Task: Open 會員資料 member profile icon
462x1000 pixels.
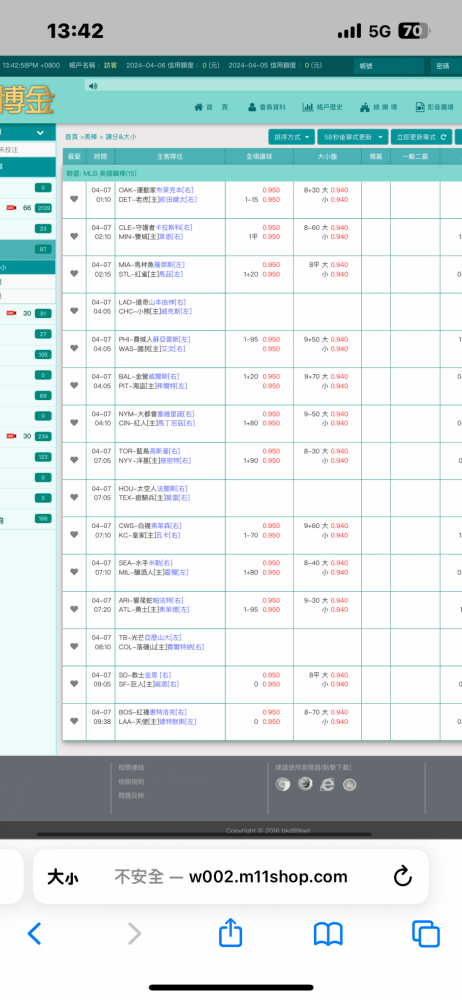Action: pos(253,107)
